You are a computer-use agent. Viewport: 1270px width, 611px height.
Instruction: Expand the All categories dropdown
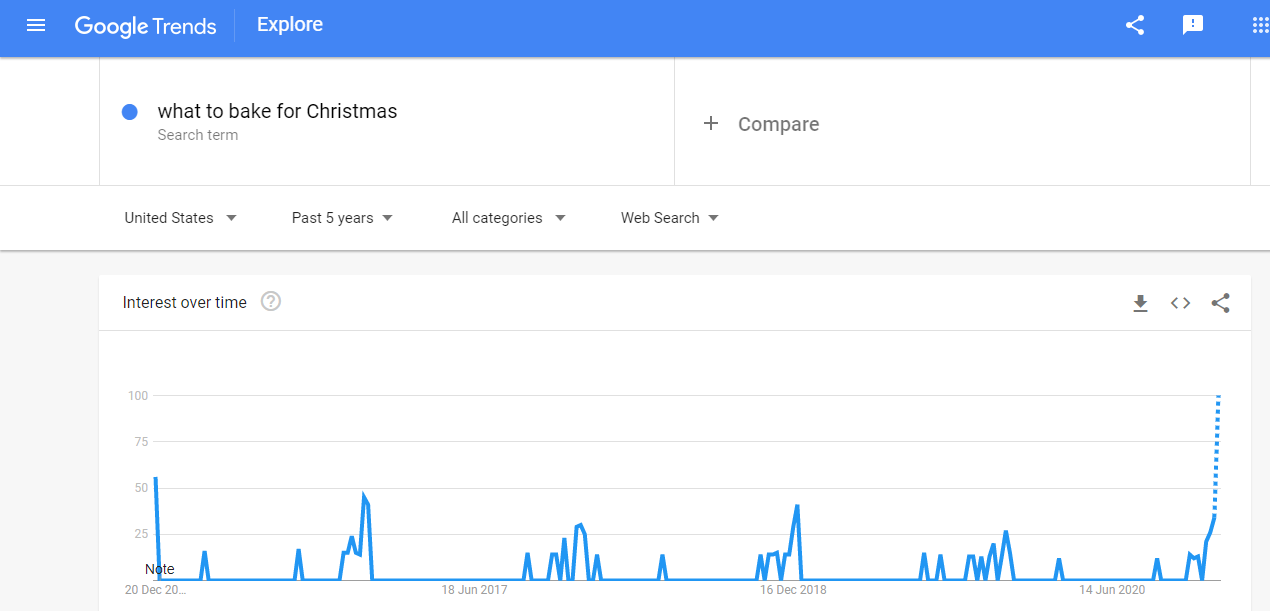click(508, 218)
